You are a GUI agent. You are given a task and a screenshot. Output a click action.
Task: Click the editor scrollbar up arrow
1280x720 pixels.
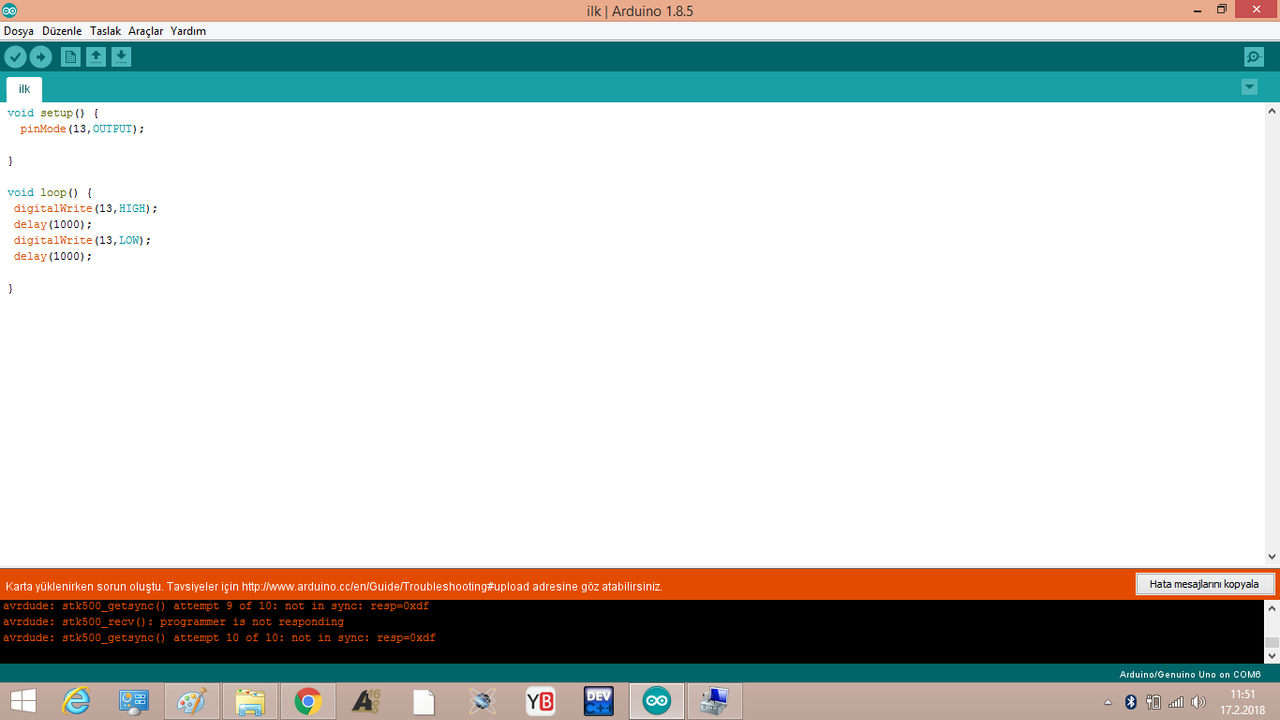point(1272,110)
